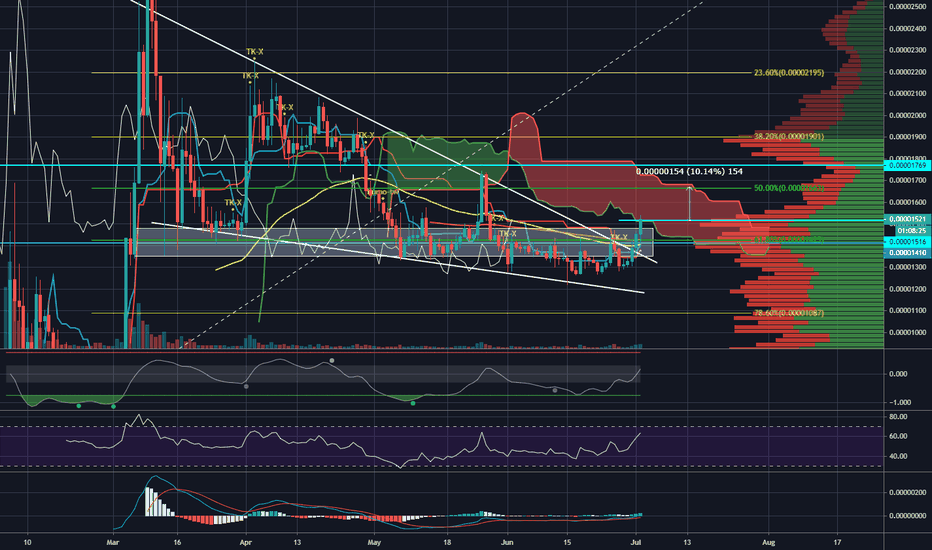The image size is (932, 550).
Task: Click 0.00001000 on the price axis
Action: pyautogui.click(x=908, y=332)
